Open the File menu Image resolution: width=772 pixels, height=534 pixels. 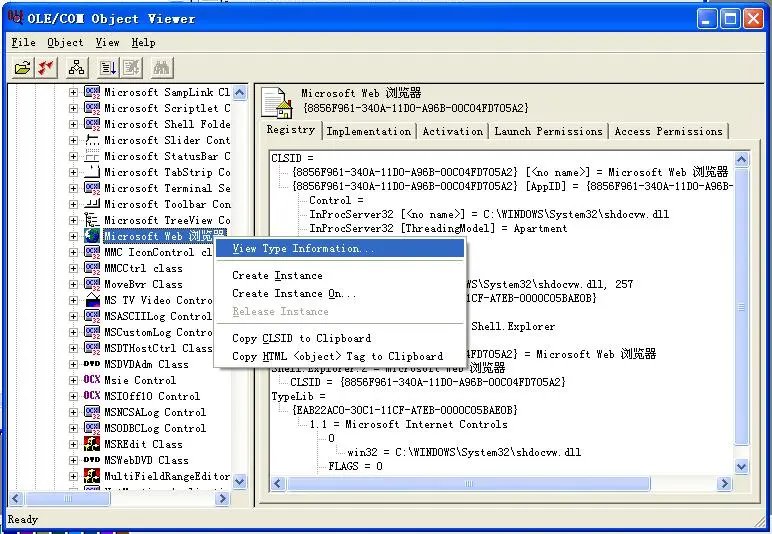coord(24,43)
